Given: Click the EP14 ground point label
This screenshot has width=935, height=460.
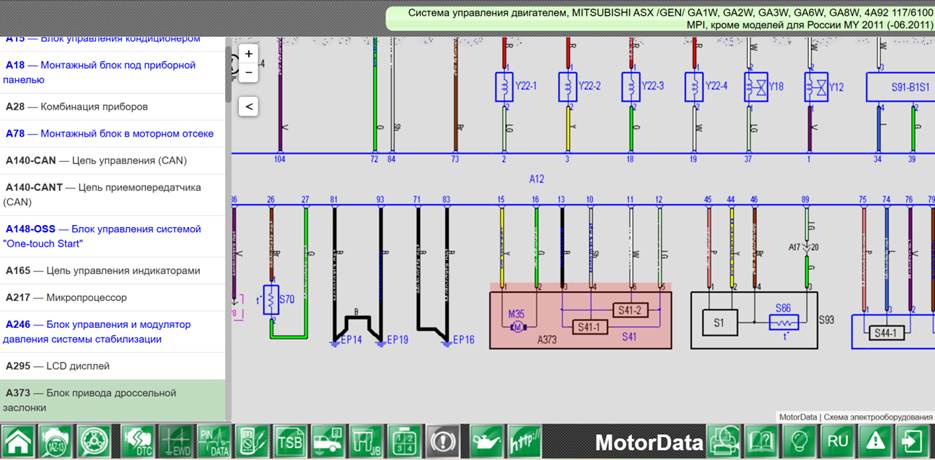Looking at the screenshot, I should (349, 341).
